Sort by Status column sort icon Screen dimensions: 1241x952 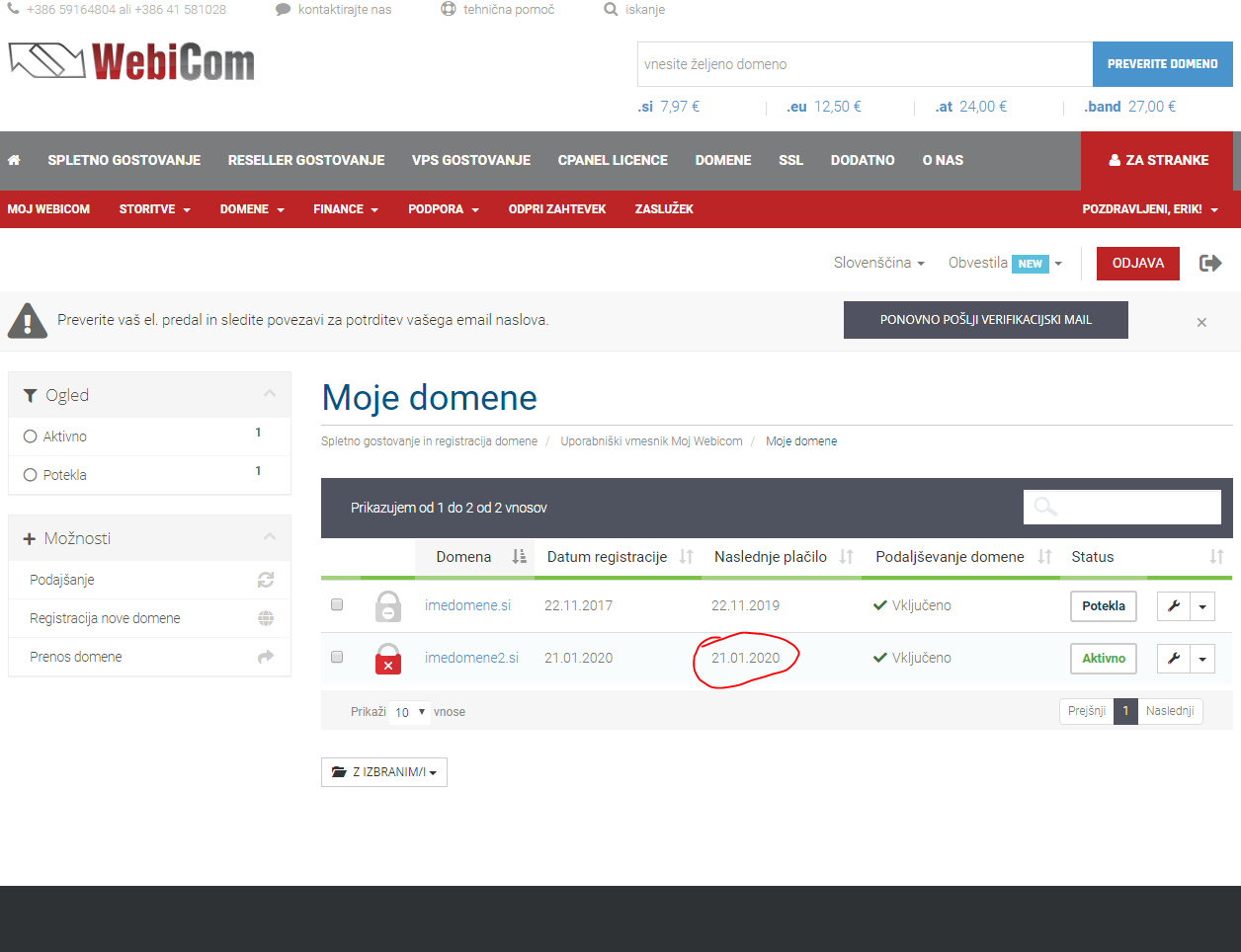click(x=1216, y=557)
